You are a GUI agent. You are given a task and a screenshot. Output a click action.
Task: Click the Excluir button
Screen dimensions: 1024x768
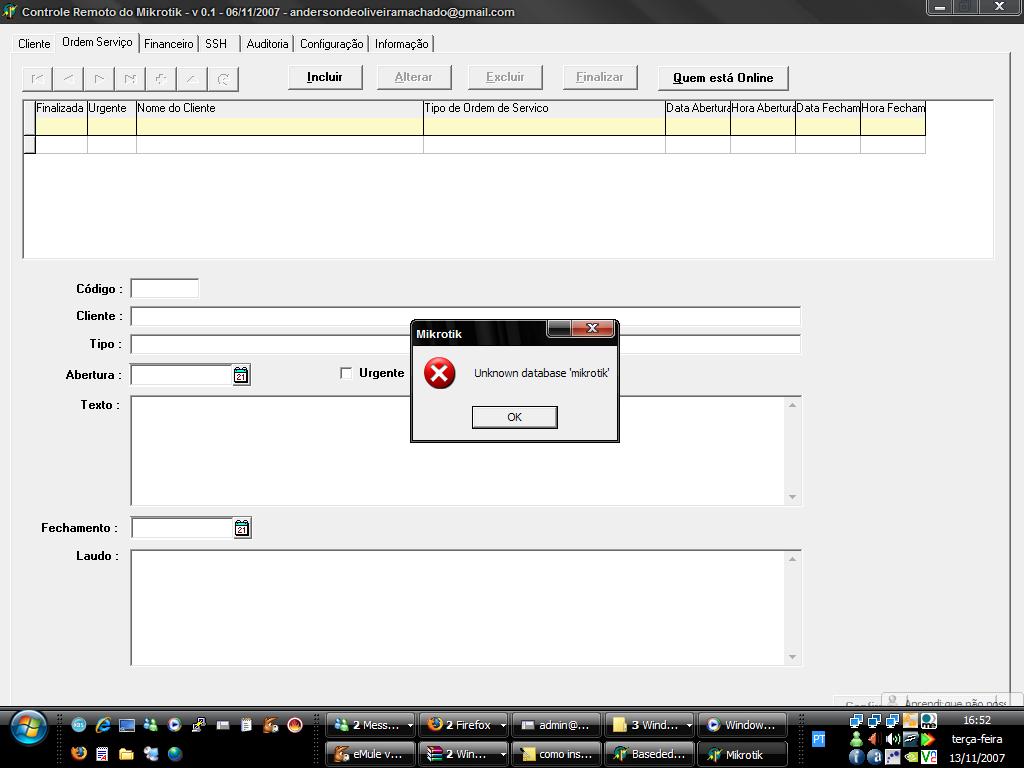coord(505,77)
